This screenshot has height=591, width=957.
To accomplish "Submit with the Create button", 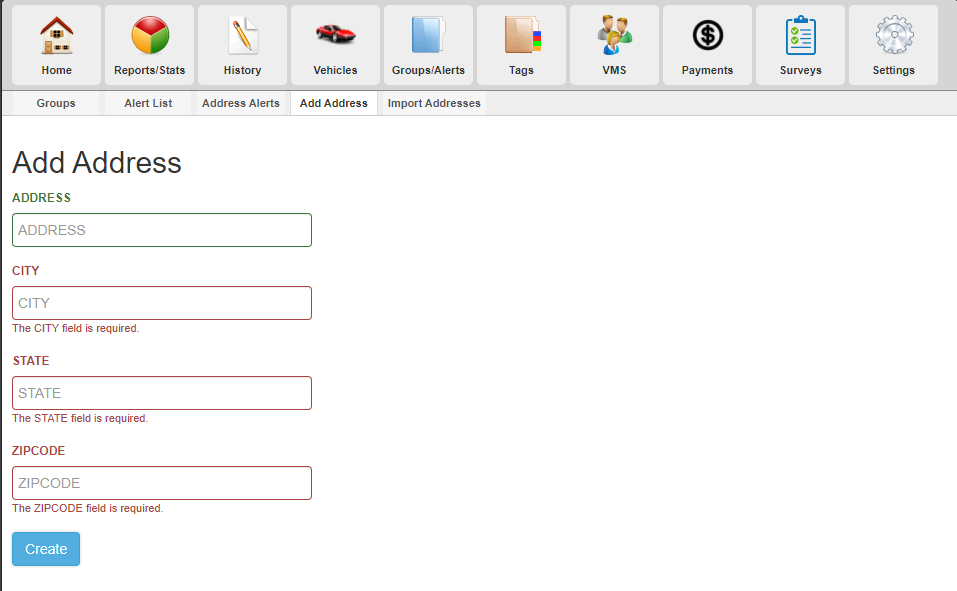I will tap(46, 549).
